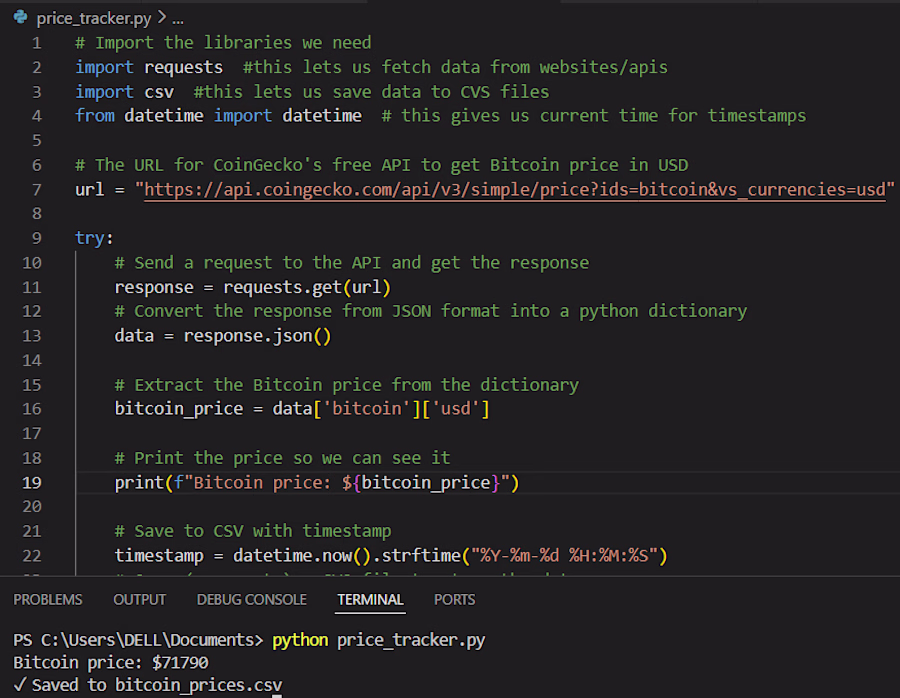The width and height of the screenshot is (900, 698).
Task: Click line number 19 in gutter
Action: click(x=32, y=483)
